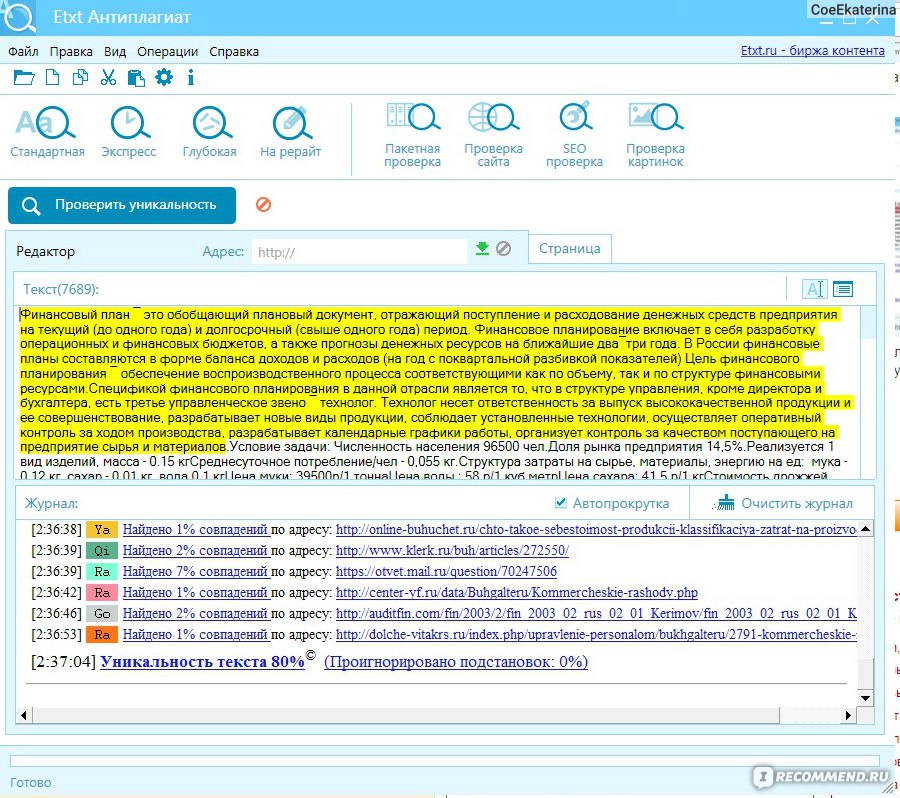Click the green download page arrow

pyautogui.click(x=482, y=249)
